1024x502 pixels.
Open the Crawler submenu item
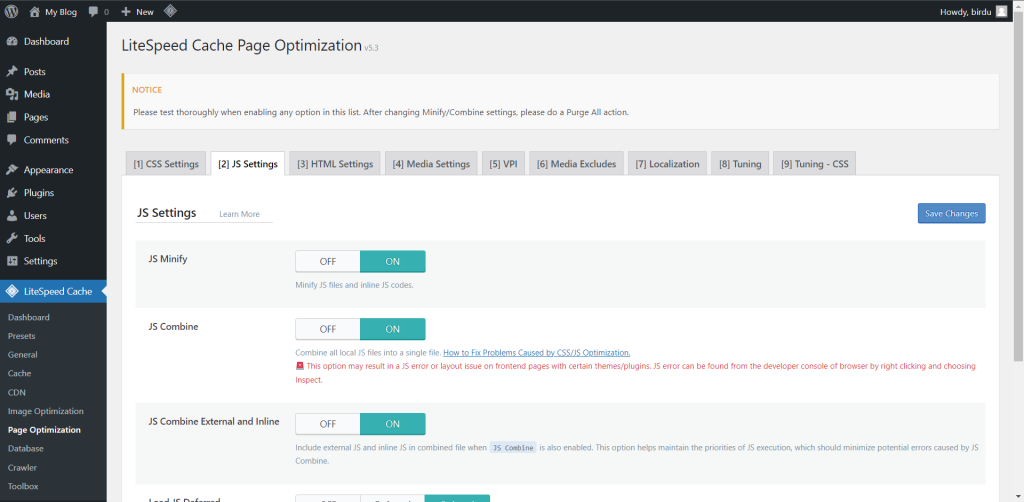click(22, 467)
